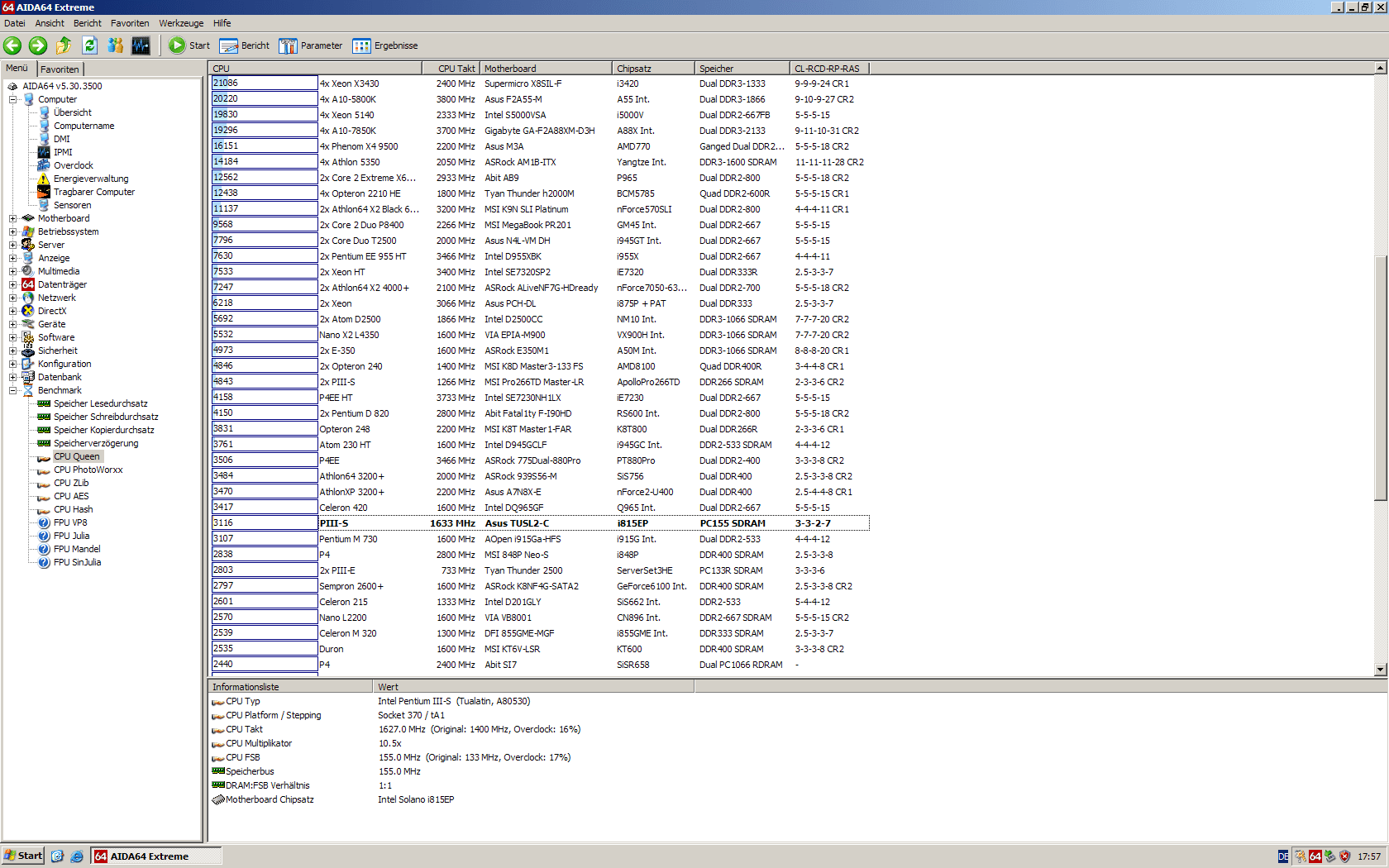Select CPU PhotoWorxx benchmark
Image resolution: width=1389 pixels, height=868 pixels.
pyautogui.click(x=88, y=470)
